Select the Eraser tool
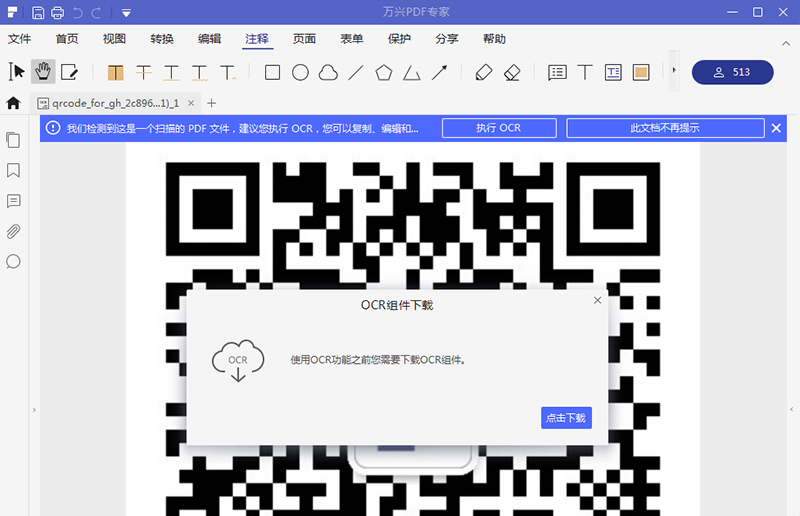This screenshot has width=800, height=516. click(512, 72)
